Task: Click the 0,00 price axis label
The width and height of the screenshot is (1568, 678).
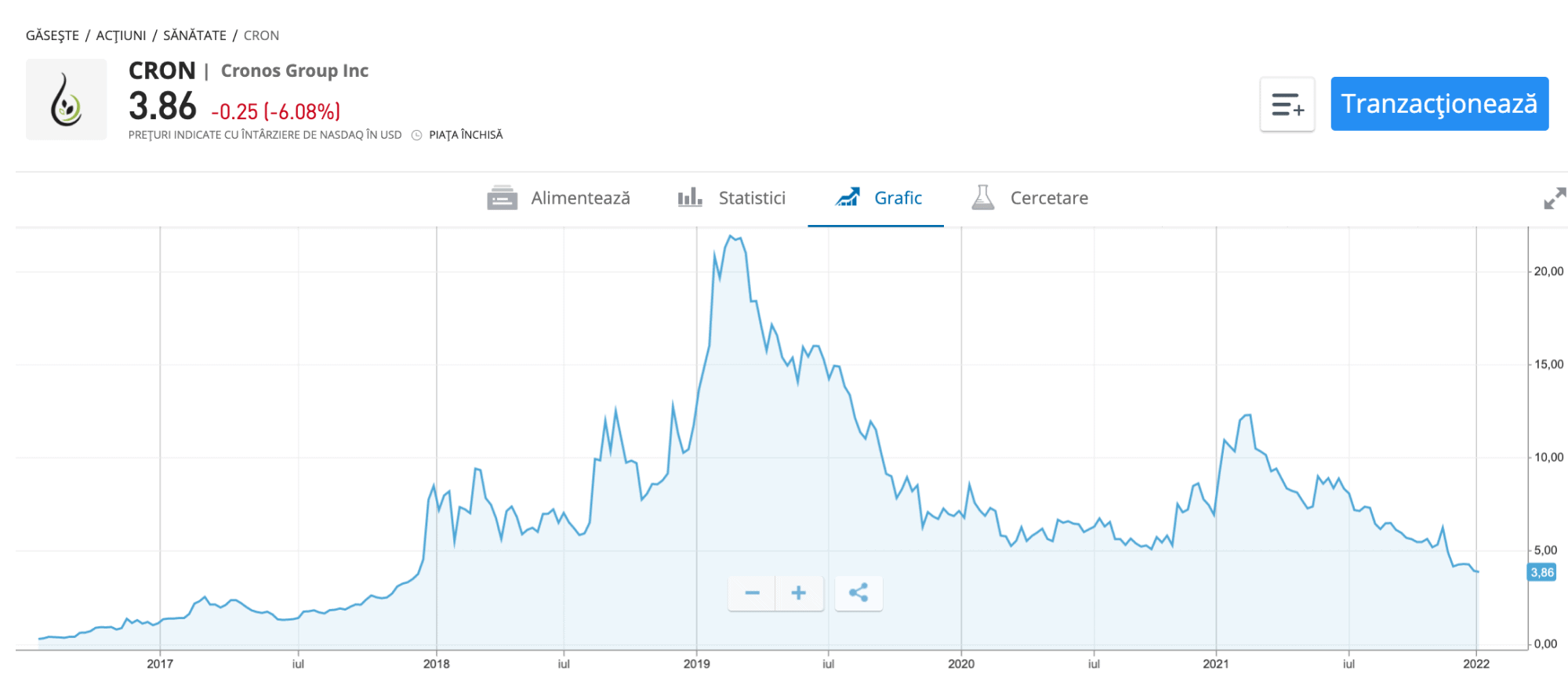Action: point(1545,644)
